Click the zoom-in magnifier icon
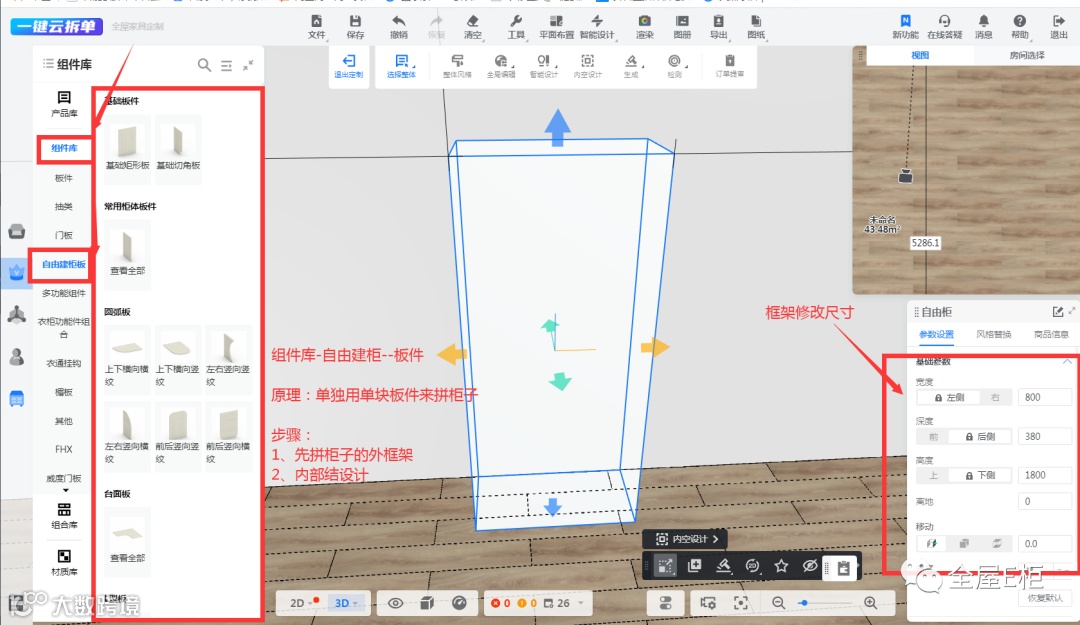The image size is (1080, 625). (871, 603)
